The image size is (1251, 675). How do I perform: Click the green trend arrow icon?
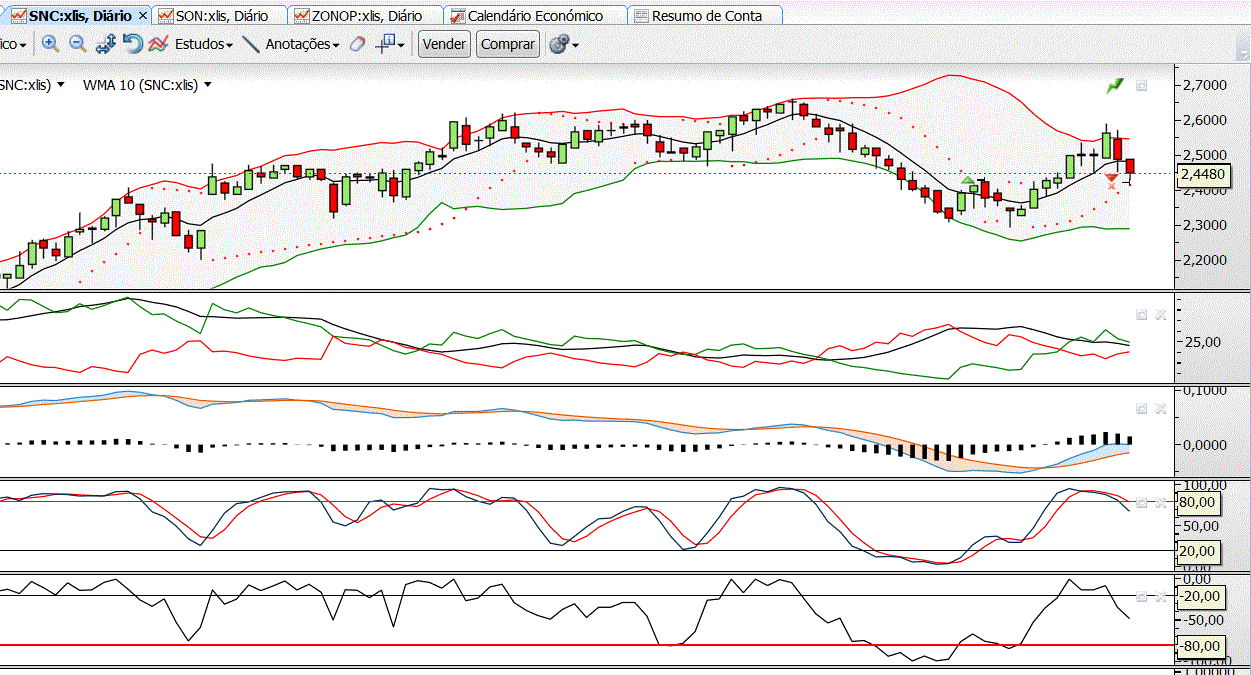[x=1115, y=86]
